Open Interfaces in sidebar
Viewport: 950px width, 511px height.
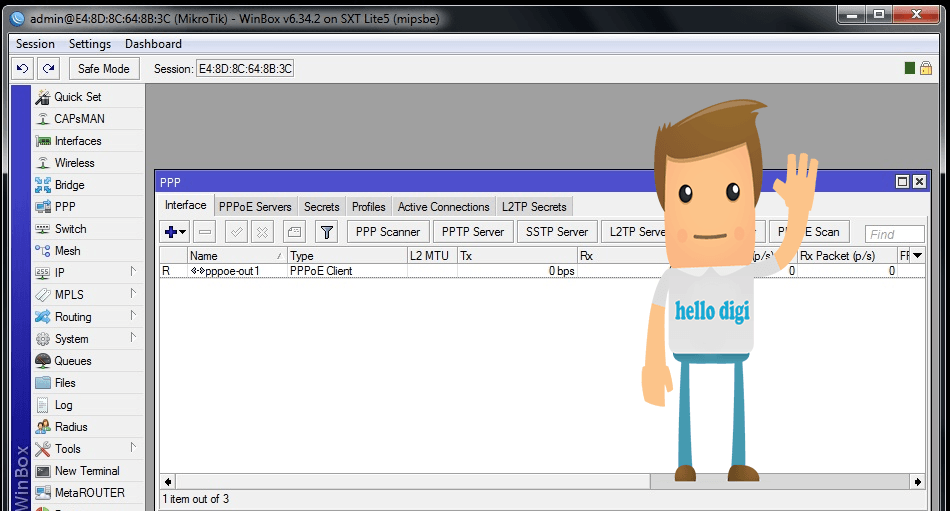(88, 141)
